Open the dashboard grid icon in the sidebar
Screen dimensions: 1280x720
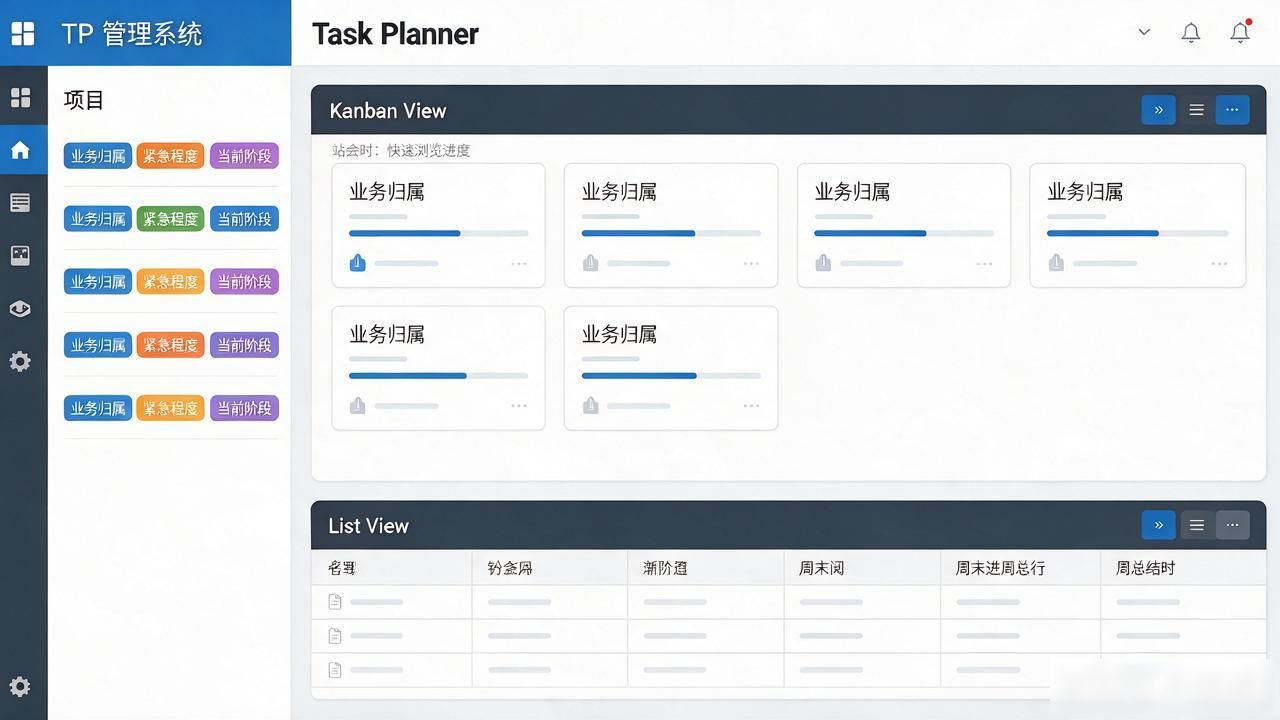pos(20,97)
